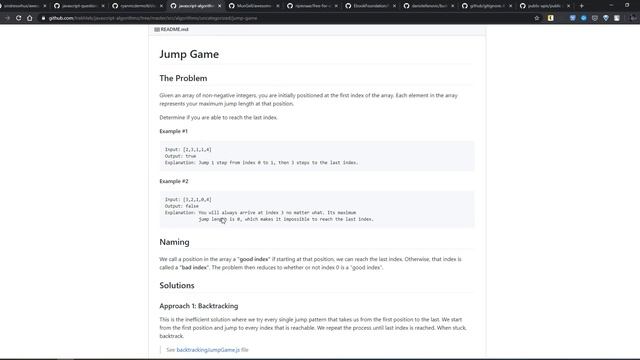Open the backtrackingJumpGame.js file link
Viewport: 640px width, 360px height.
tap(208, 350)
